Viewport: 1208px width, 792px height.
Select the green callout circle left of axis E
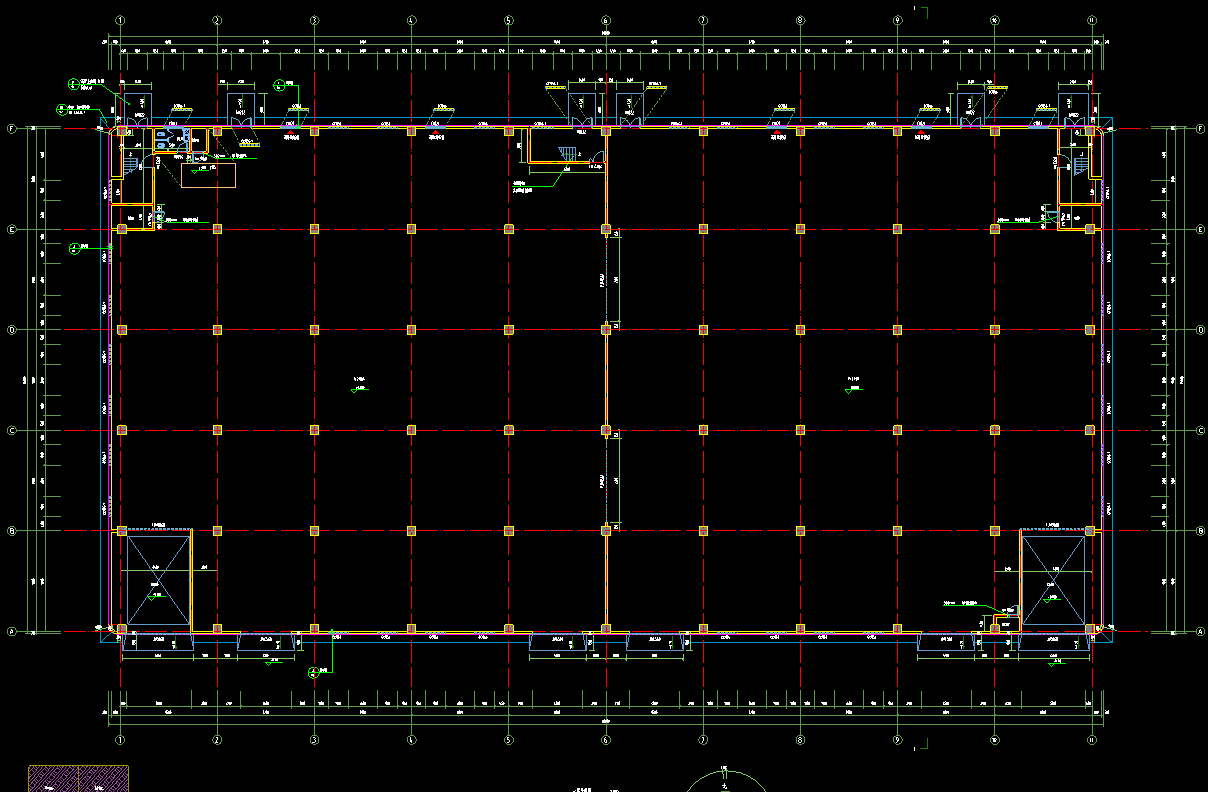click(74, 248)
